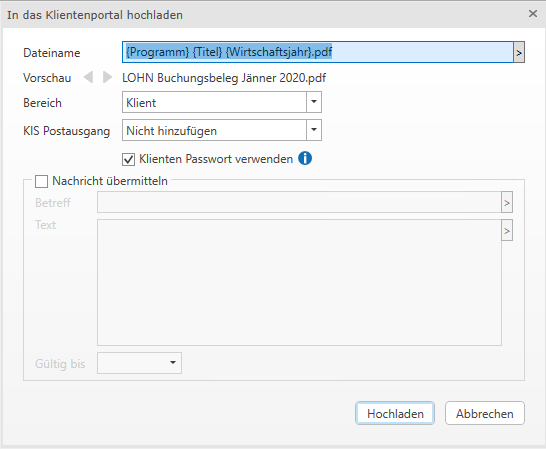Screen dimensions: 546x449
Task: Click the preview filename LOHN Buchungsbeleg Jänner 2020.pdf
Action: pyautogui.click(x=224, y=78)
